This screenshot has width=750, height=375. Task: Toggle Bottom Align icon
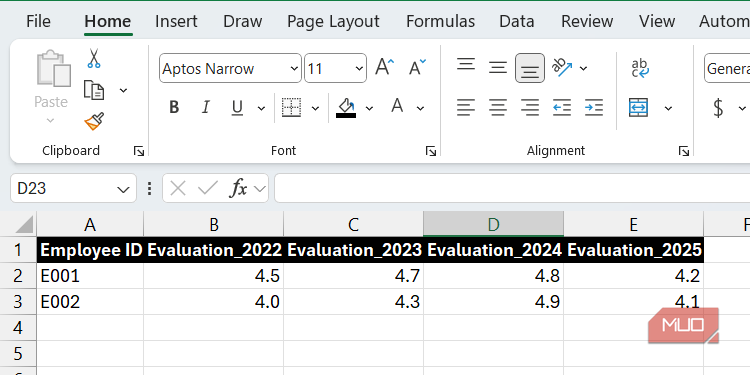(529, 68)
